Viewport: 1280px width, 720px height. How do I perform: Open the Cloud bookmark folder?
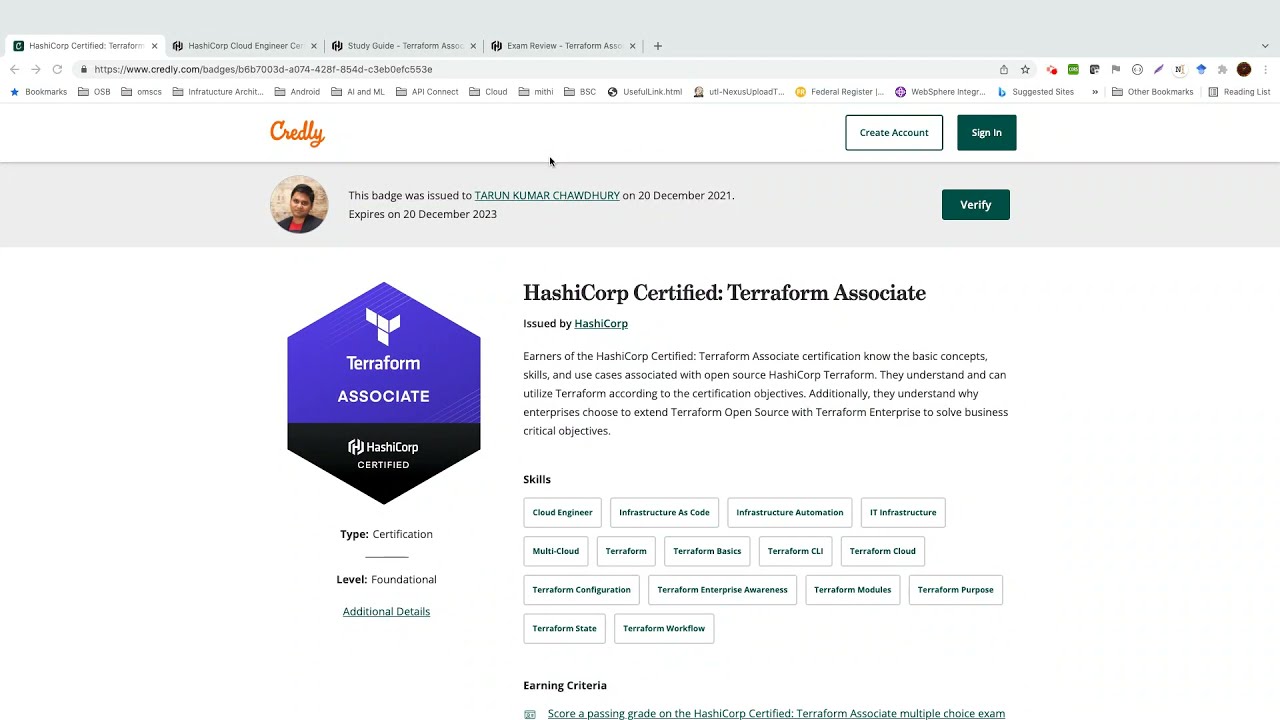coord(488,91)
